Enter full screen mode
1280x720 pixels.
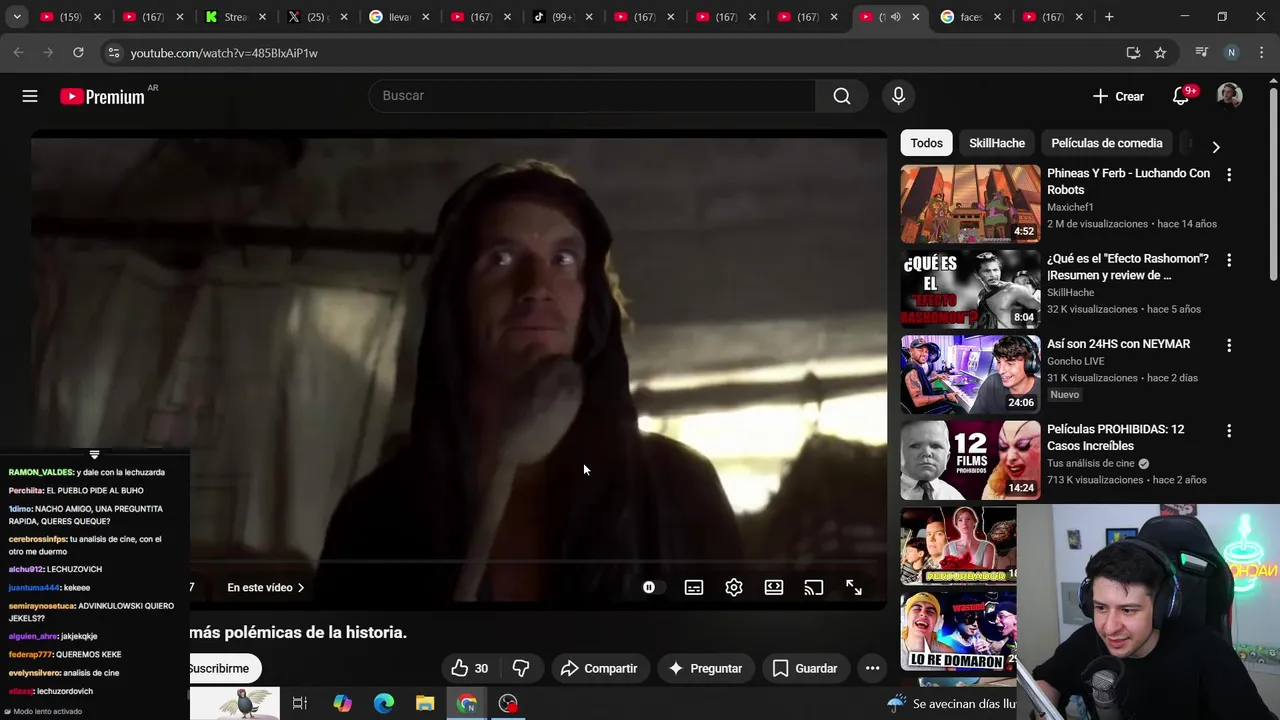tap(854, 588)
